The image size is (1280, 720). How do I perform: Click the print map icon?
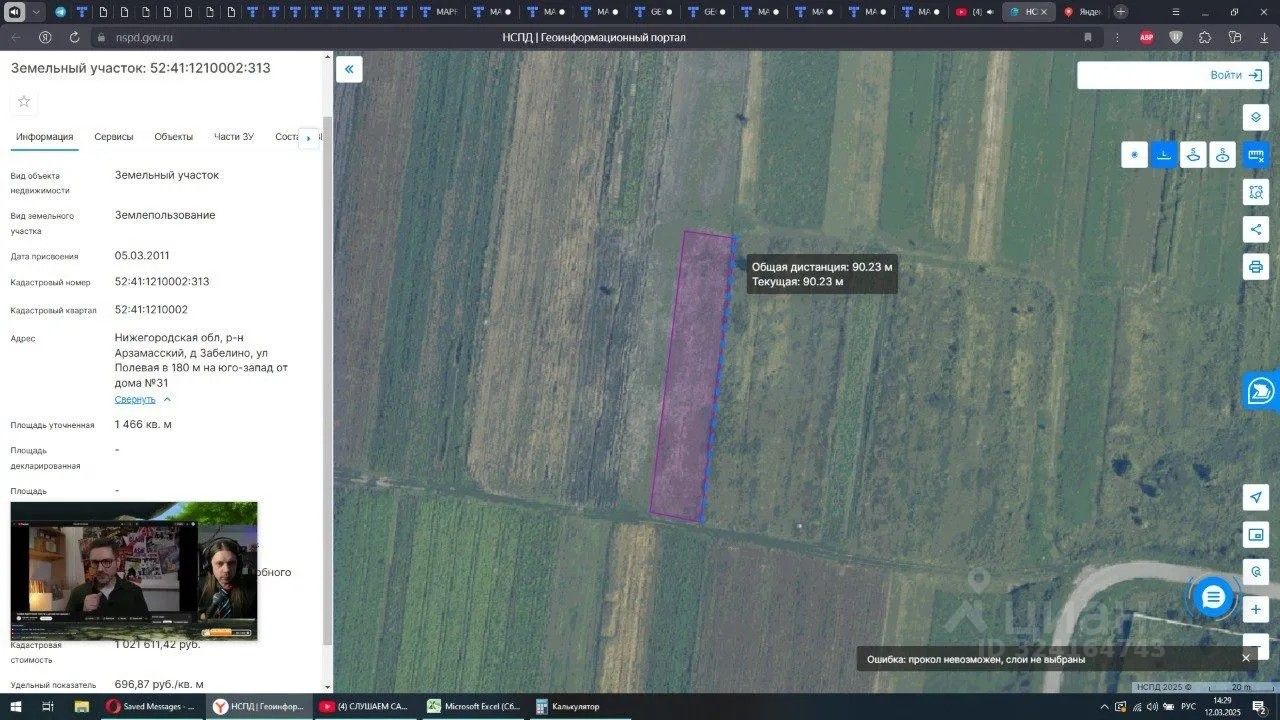[x=1256, y=266]
